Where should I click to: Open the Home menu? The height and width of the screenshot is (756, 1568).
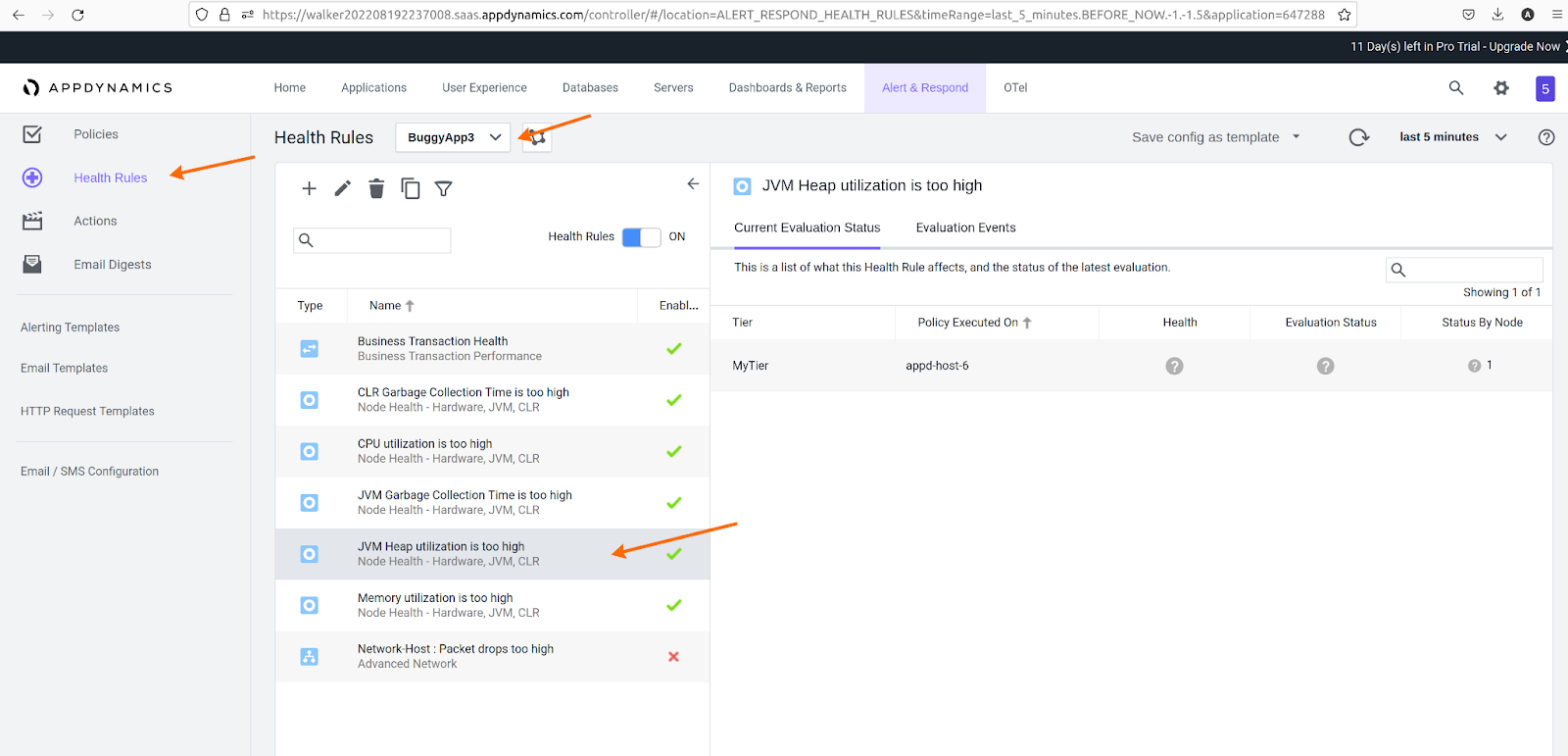290,88
